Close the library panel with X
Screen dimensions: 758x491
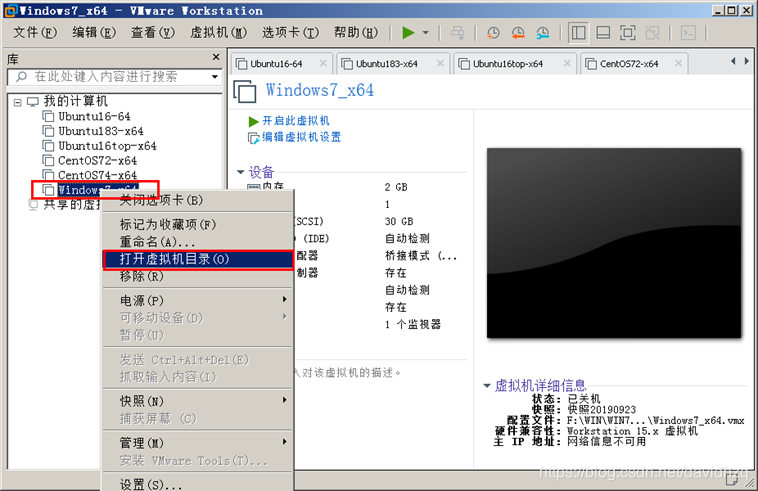[x=215, y=59]
